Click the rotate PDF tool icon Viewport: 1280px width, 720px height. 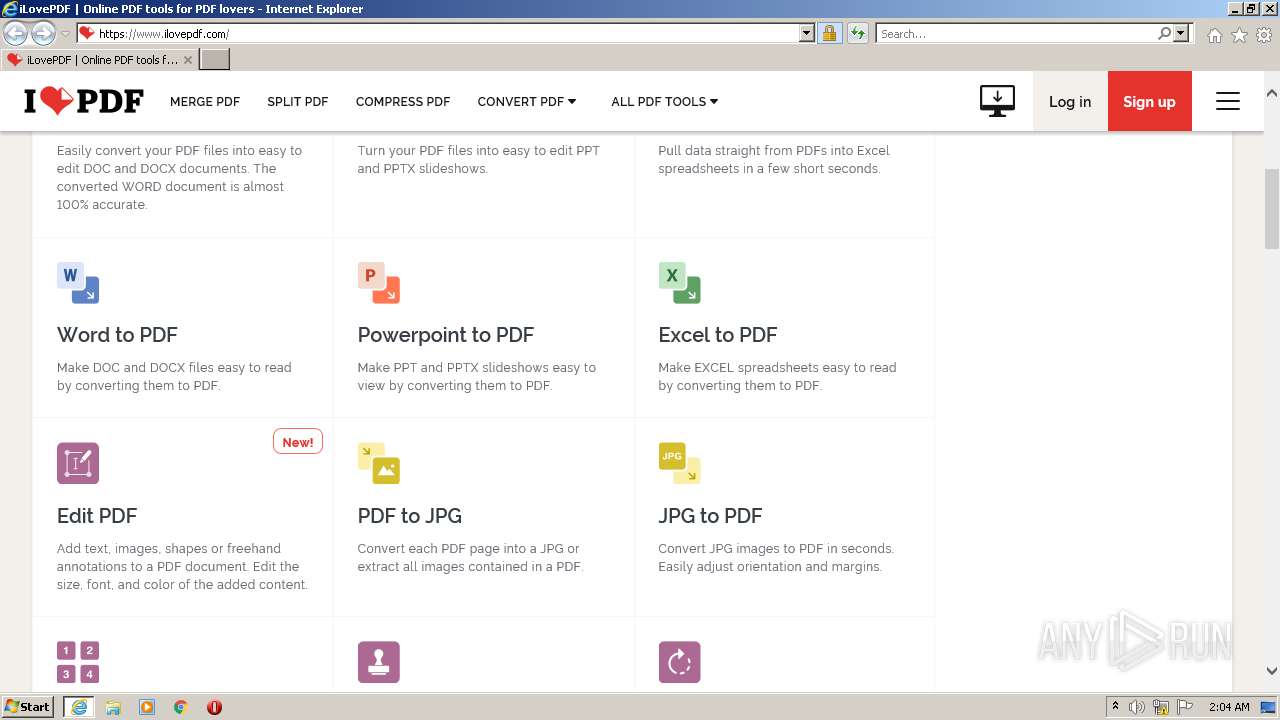(x=680, y=662)
